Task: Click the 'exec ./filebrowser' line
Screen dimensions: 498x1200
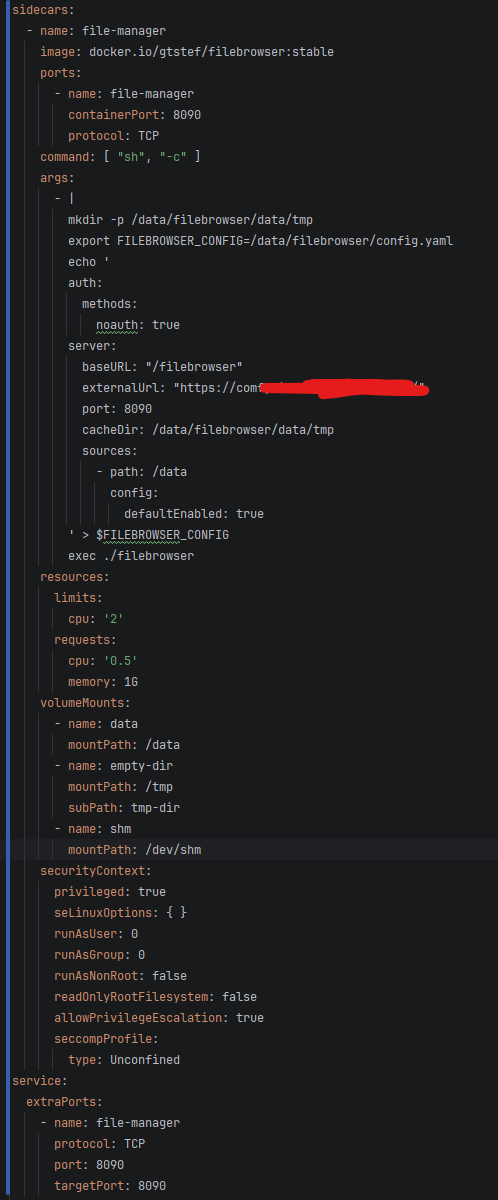Action: [131, 556]
